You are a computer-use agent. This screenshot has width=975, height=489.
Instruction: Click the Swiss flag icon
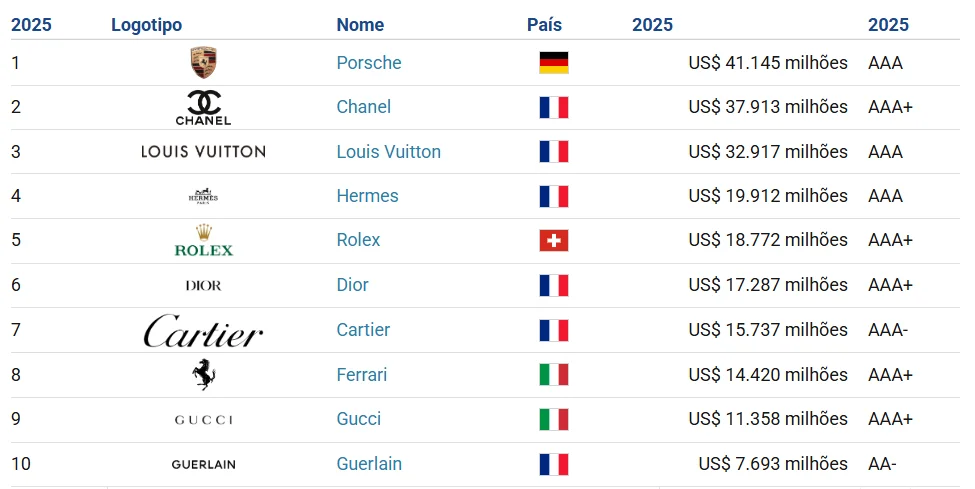pos(553,240)
